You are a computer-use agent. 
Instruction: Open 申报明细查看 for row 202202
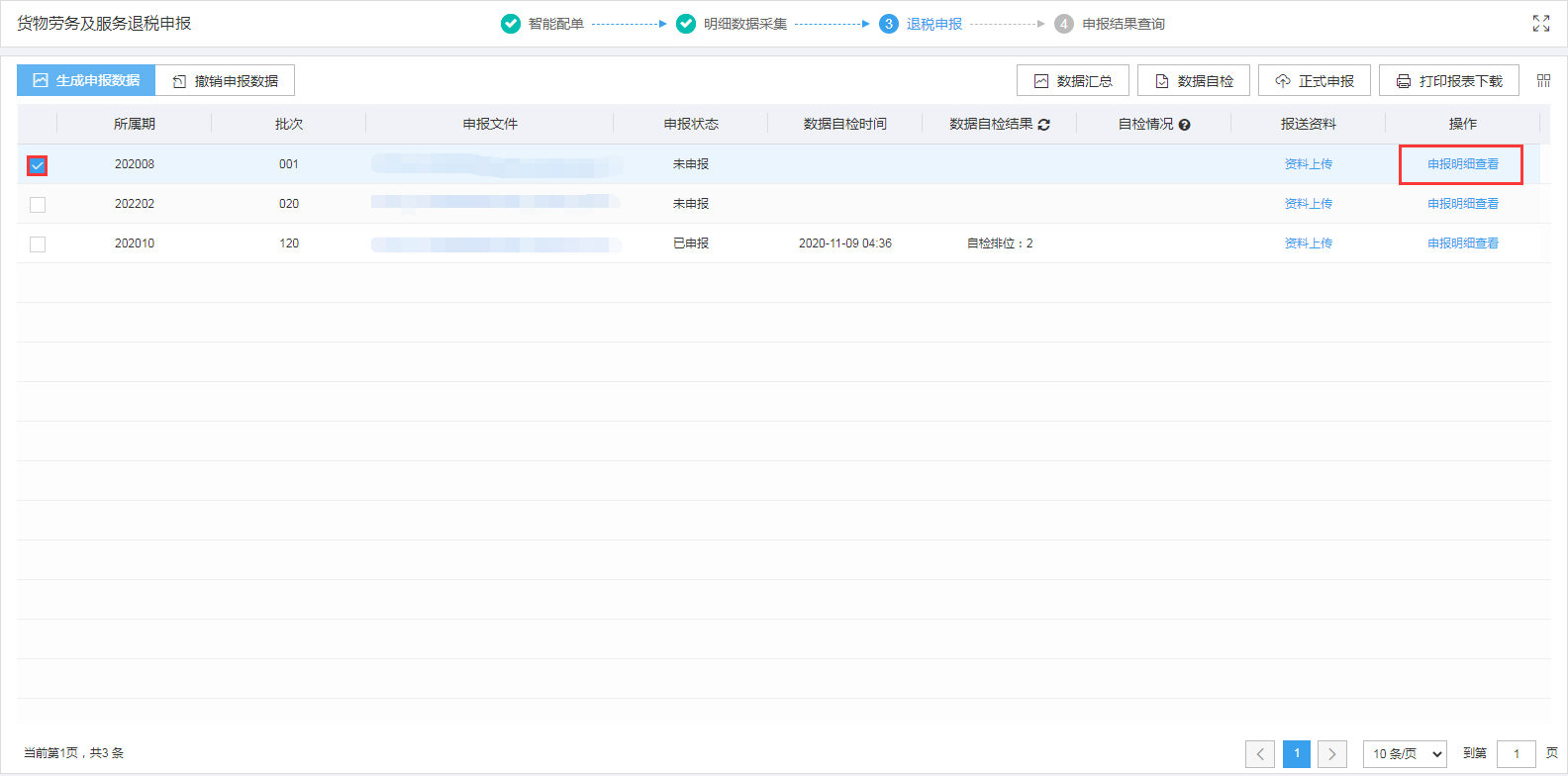pyautogui.click(x=1463, y=204)
